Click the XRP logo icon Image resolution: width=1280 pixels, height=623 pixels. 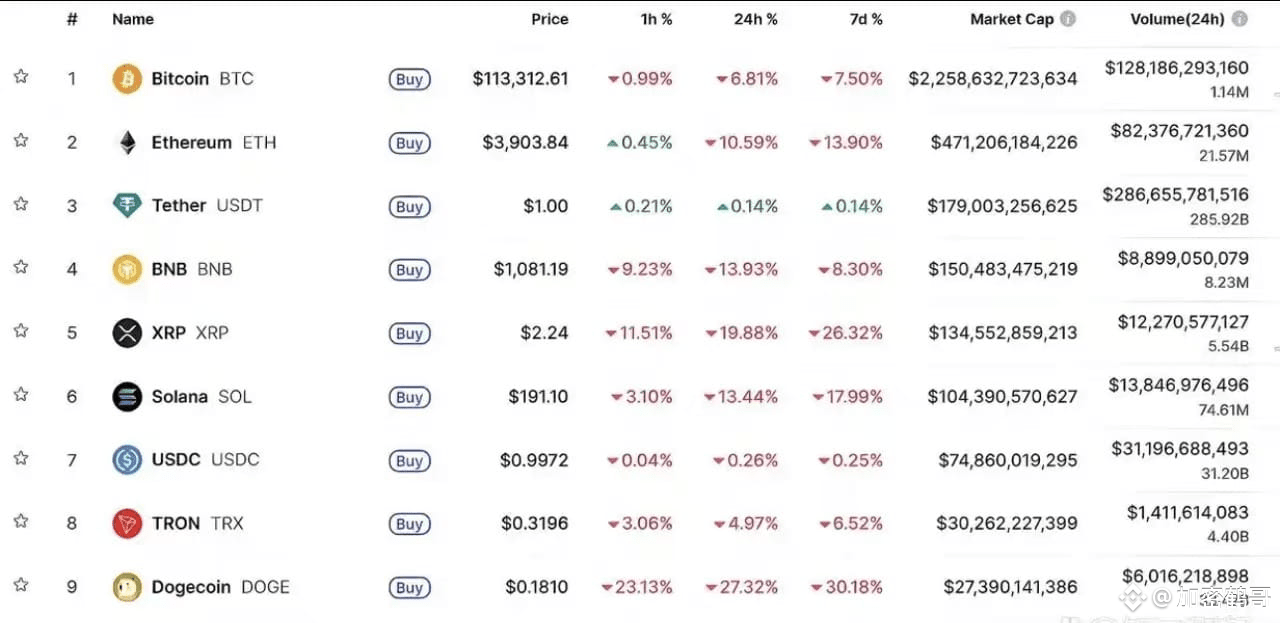tap(127, 333)
